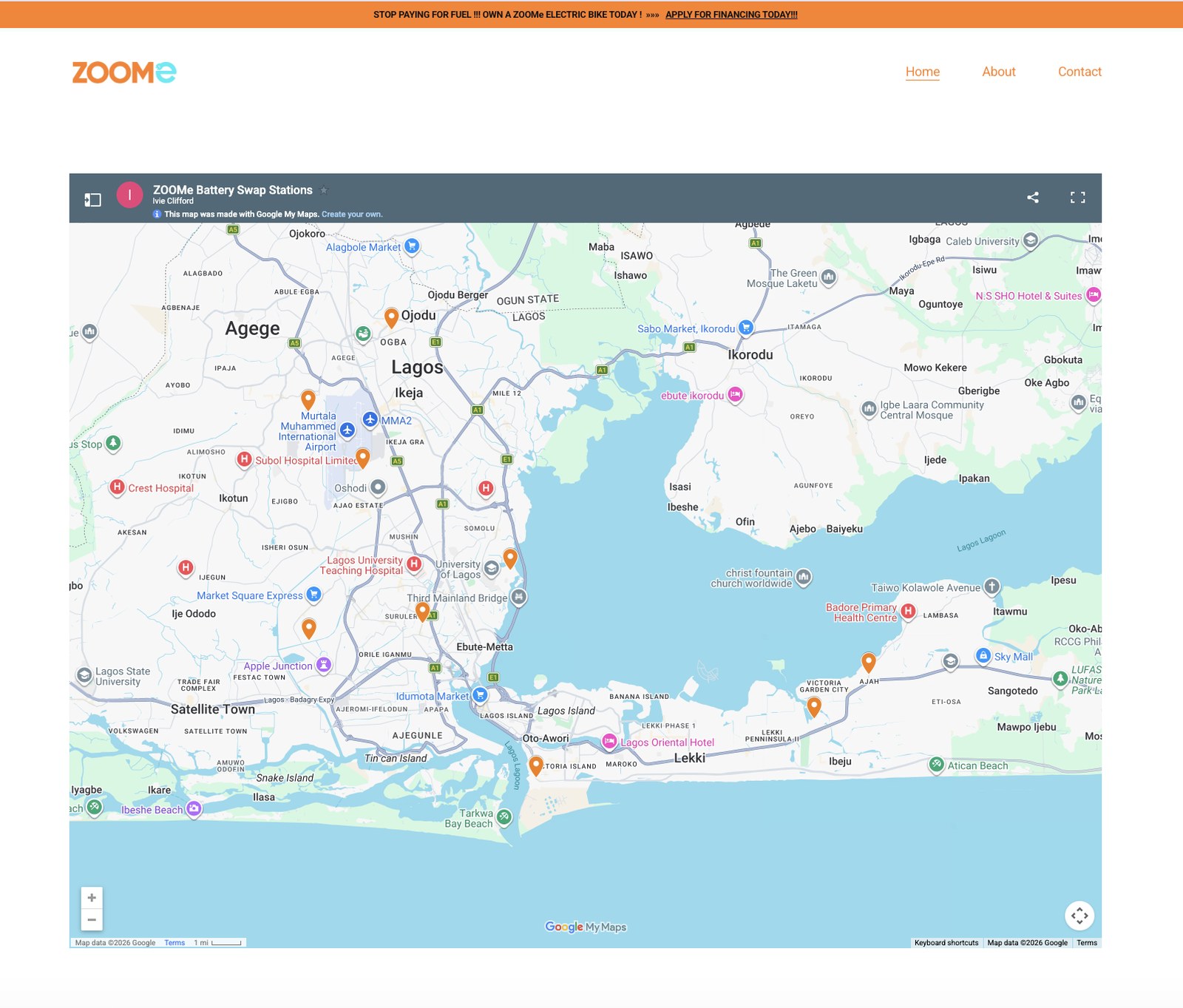This screenshot has width=1183, height=1008.
Task: Go to the Home page
Action: 923,72
